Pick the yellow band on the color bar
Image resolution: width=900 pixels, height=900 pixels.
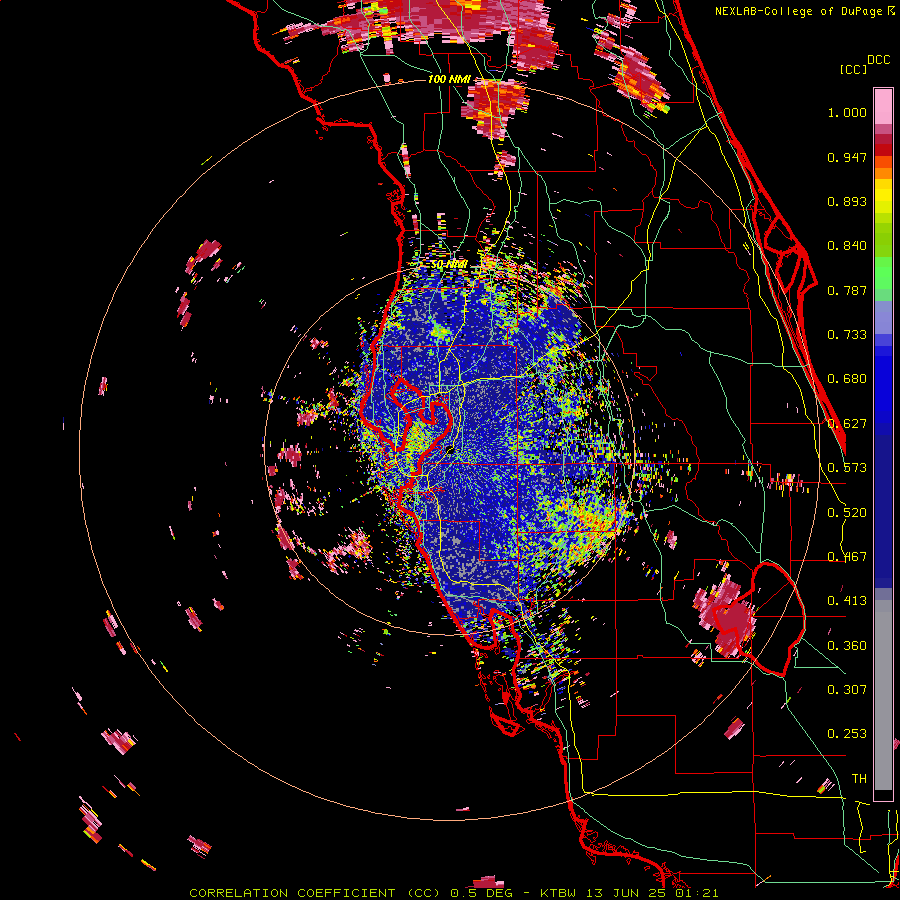click(x=883, y=196)
